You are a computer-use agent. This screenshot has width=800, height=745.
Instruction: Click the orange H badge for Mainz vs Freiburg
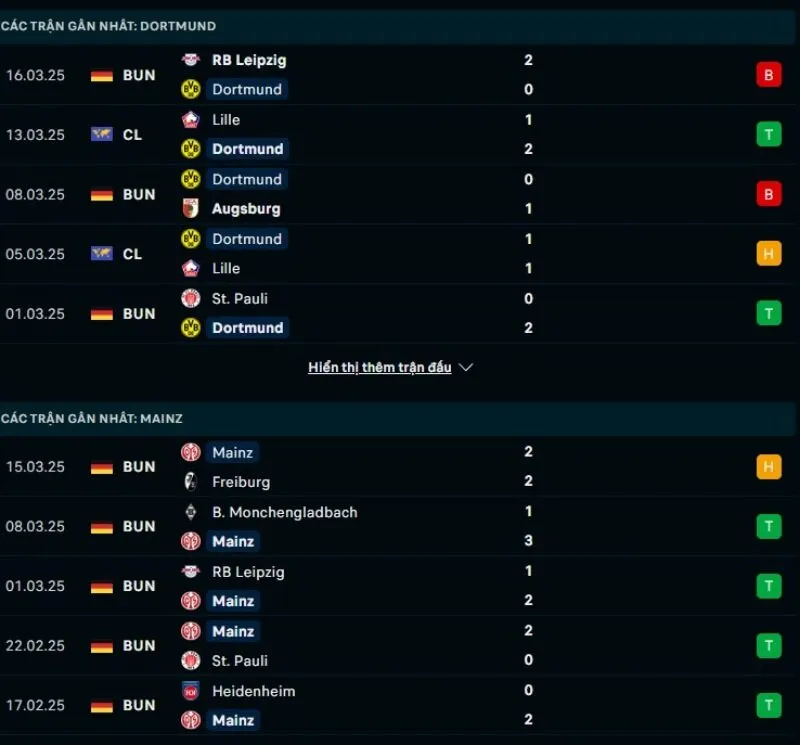768,466
